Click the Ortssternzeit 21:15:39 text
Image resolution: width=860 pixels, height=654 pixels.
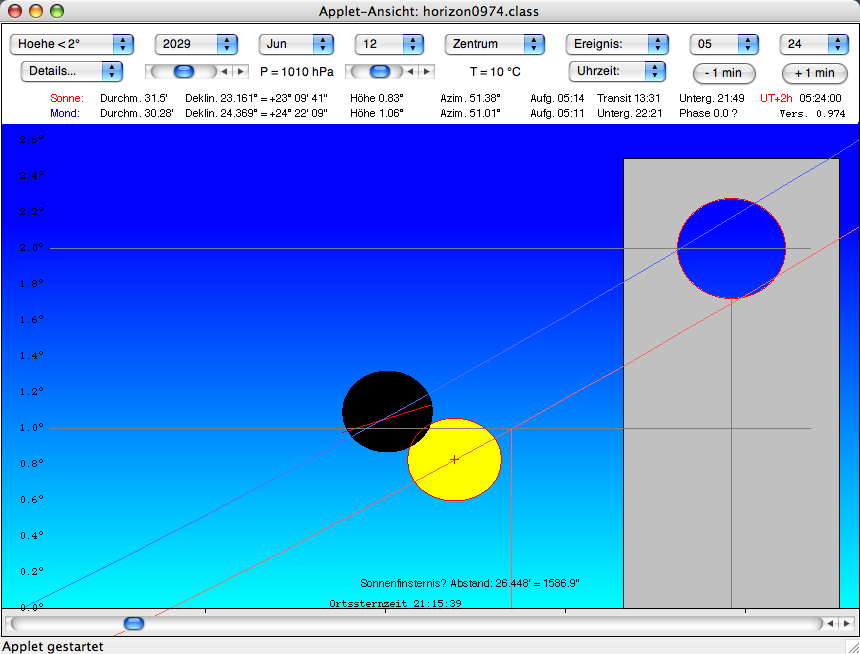(395, 604)
